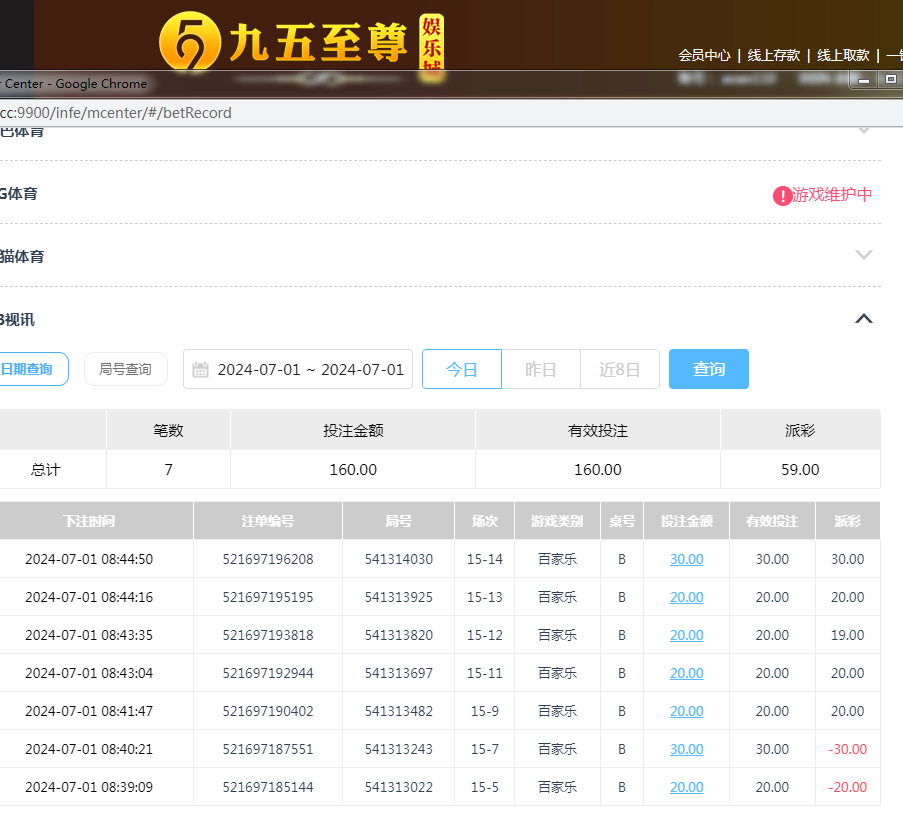This screenshot has height=816, width=903.
Task: Click the calendar icon in date field
Action: [x=200, y=370]
